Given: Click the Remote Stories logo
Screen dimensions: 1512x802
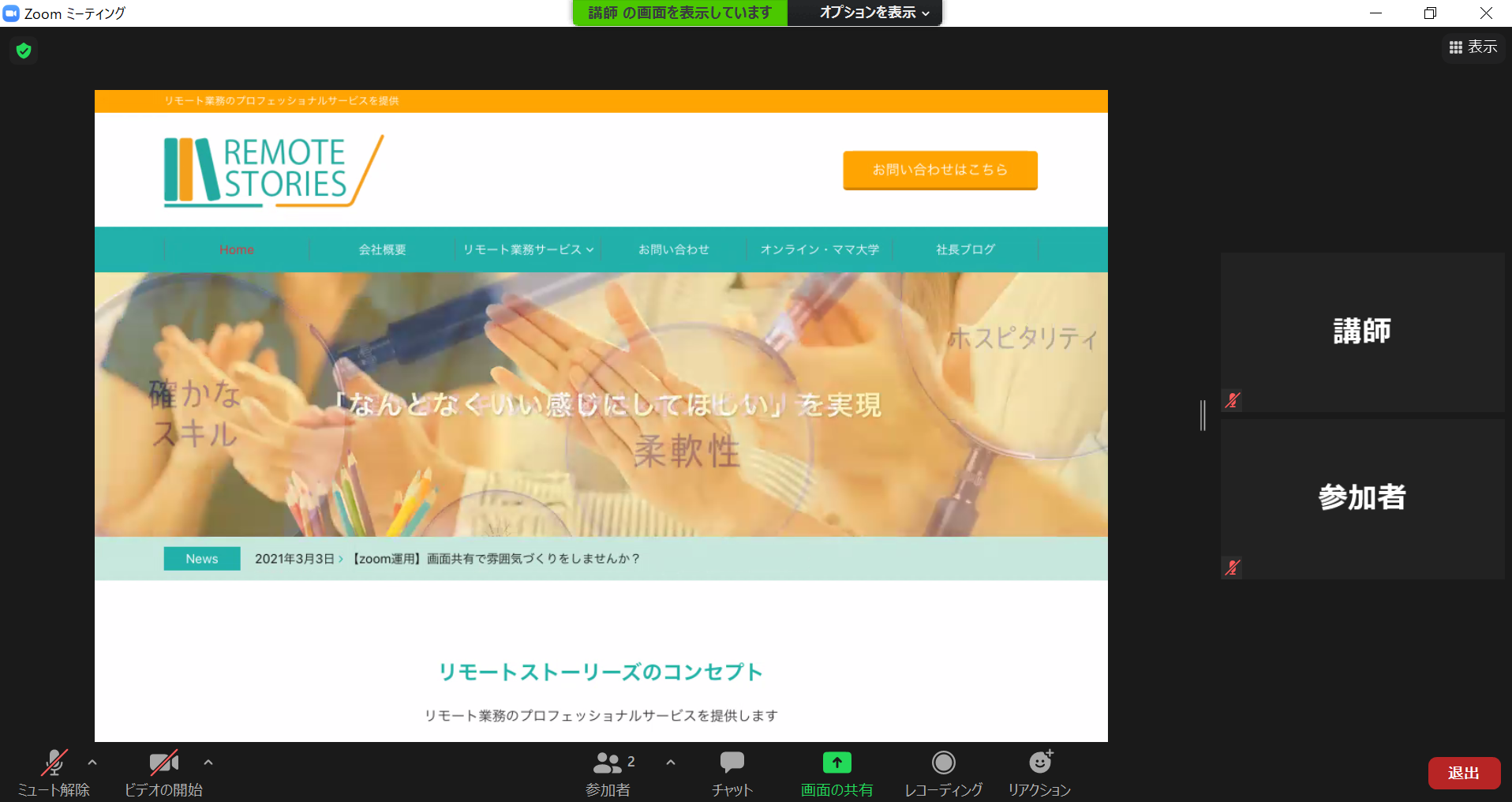Looking at the screenshot, I should pos(273,171).
